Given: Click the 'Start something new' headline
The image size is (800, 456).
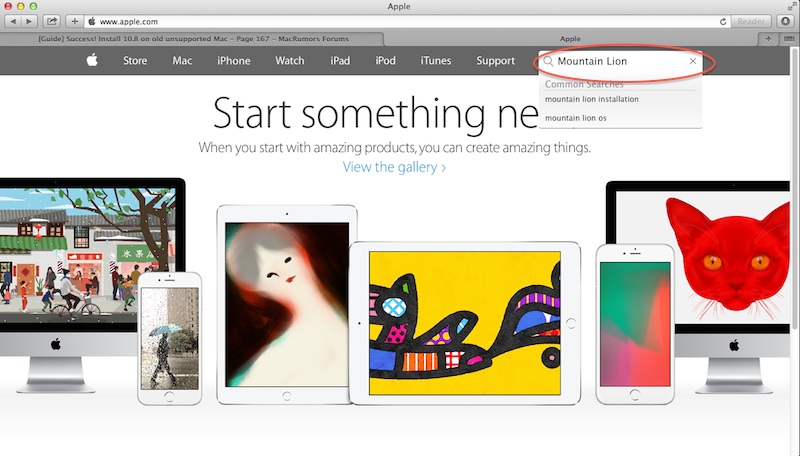Looking at the screenshot, I should [x=376, y=114].
